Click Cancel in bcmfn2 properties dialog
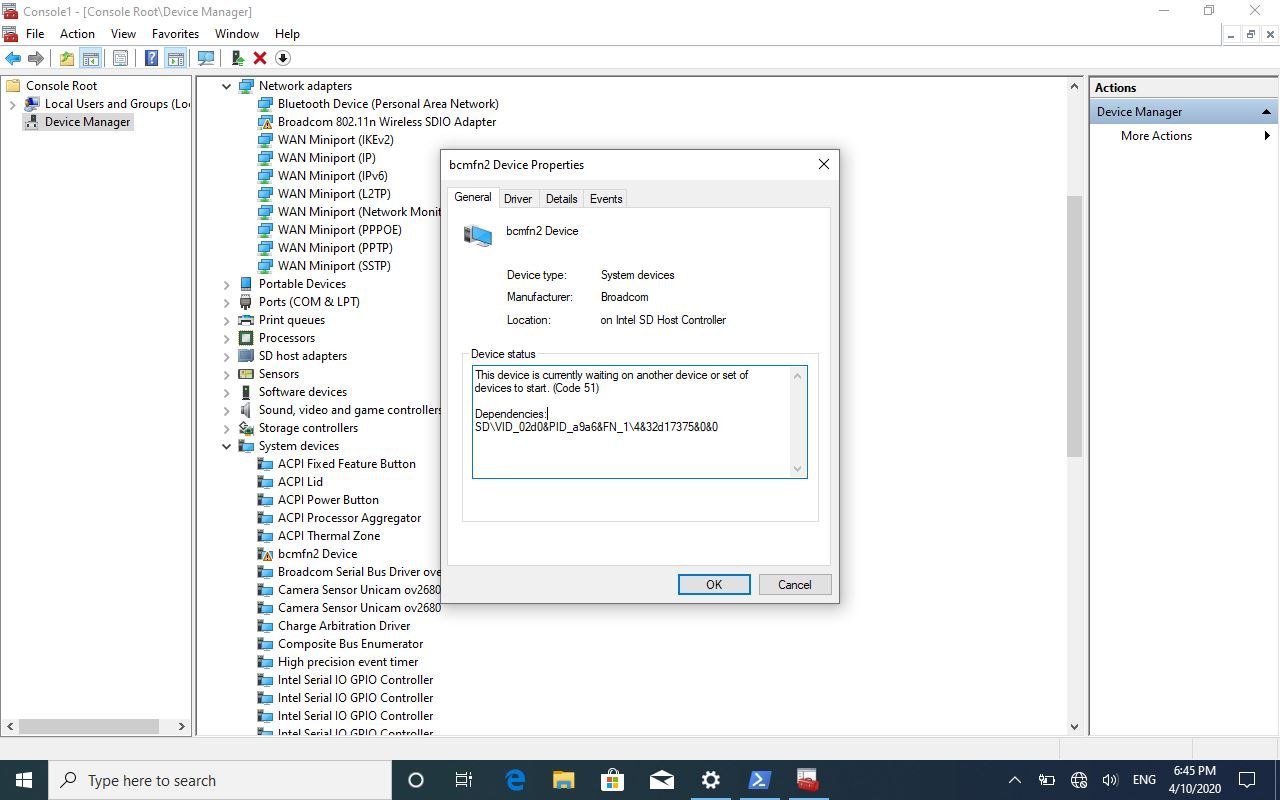This screenshot has height=800, width=1280. point(795,585)
